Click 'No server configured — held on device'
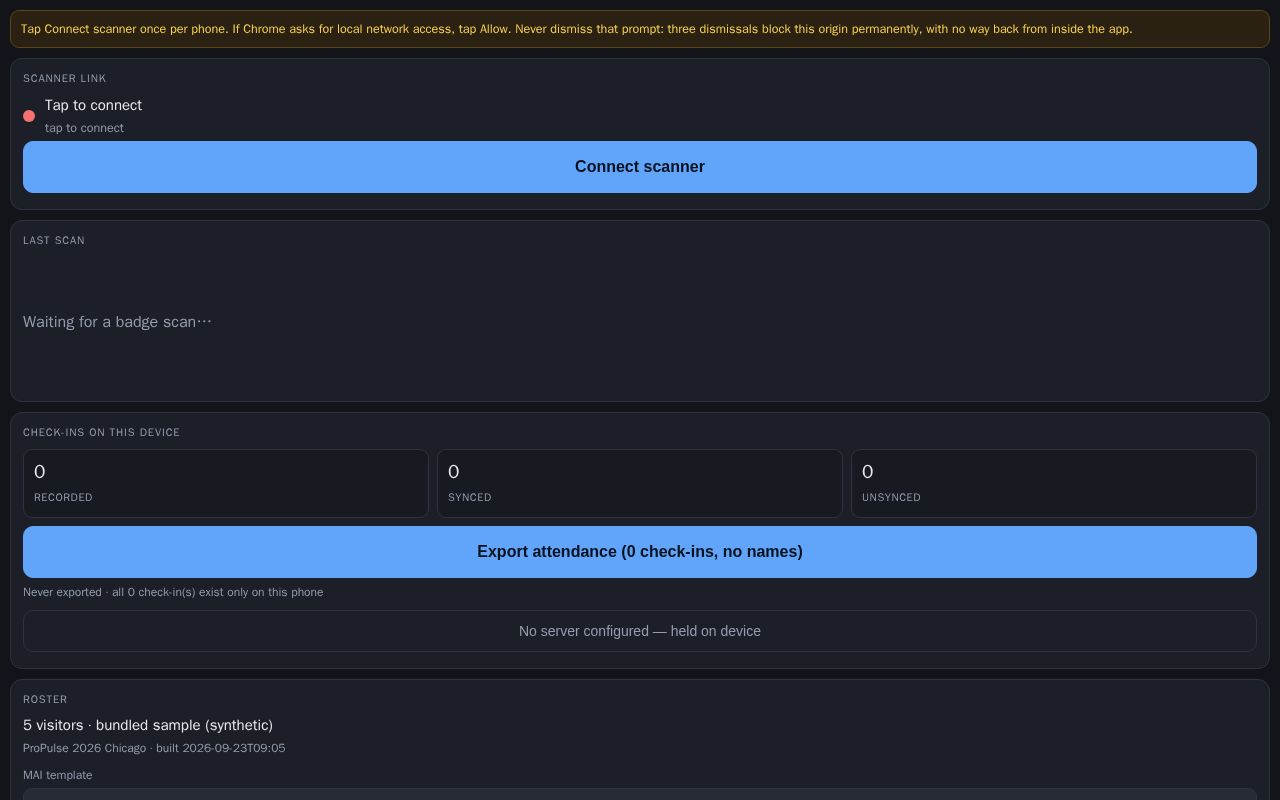Screen dimensions: 1280x800 640,631
